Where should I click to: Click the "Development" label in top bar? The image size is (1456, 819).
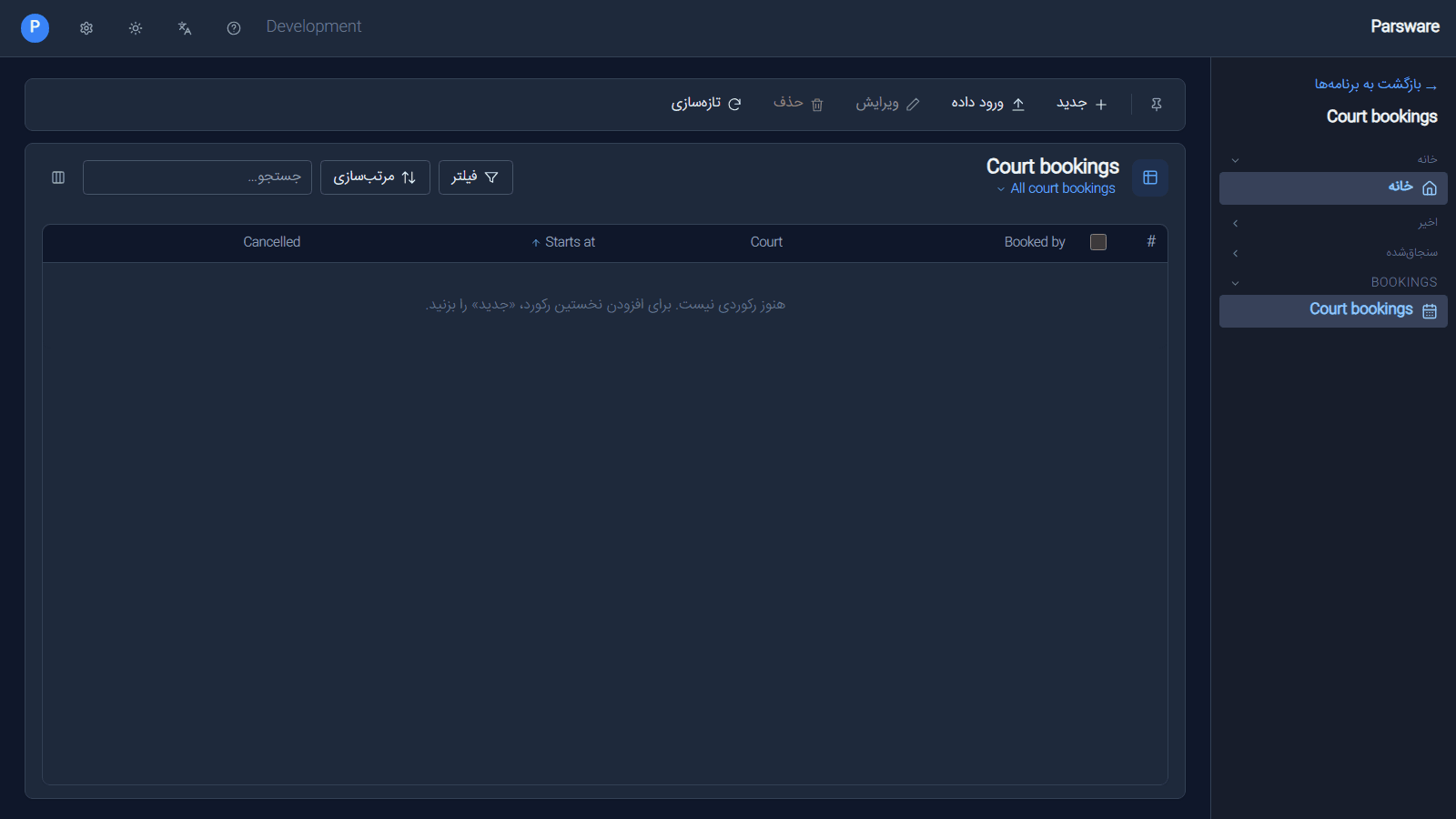(x=314, y=27)
